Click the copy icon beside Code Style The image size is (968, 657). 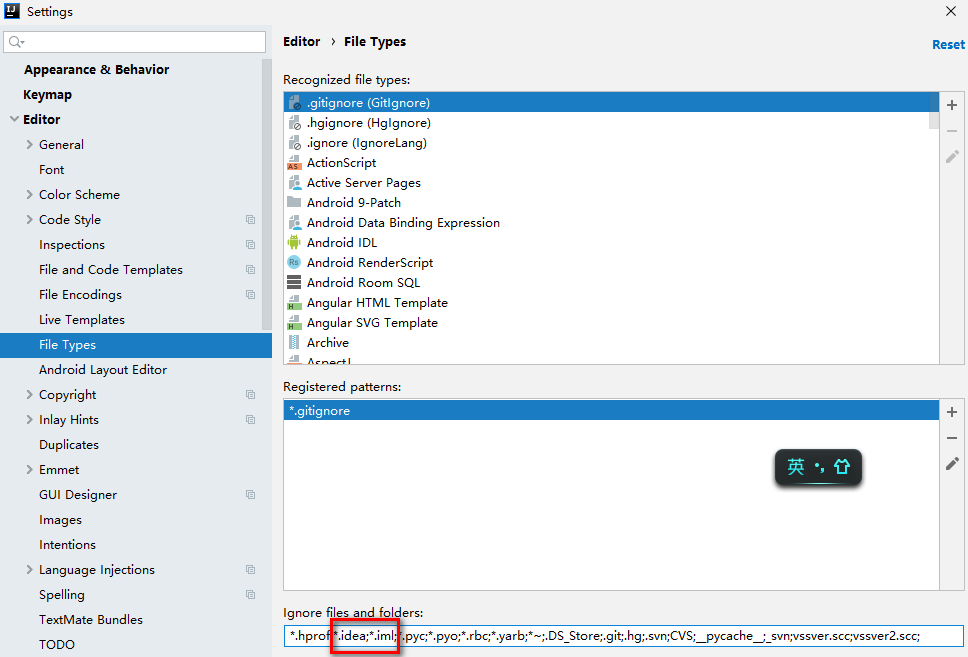[x=250, y=220]
